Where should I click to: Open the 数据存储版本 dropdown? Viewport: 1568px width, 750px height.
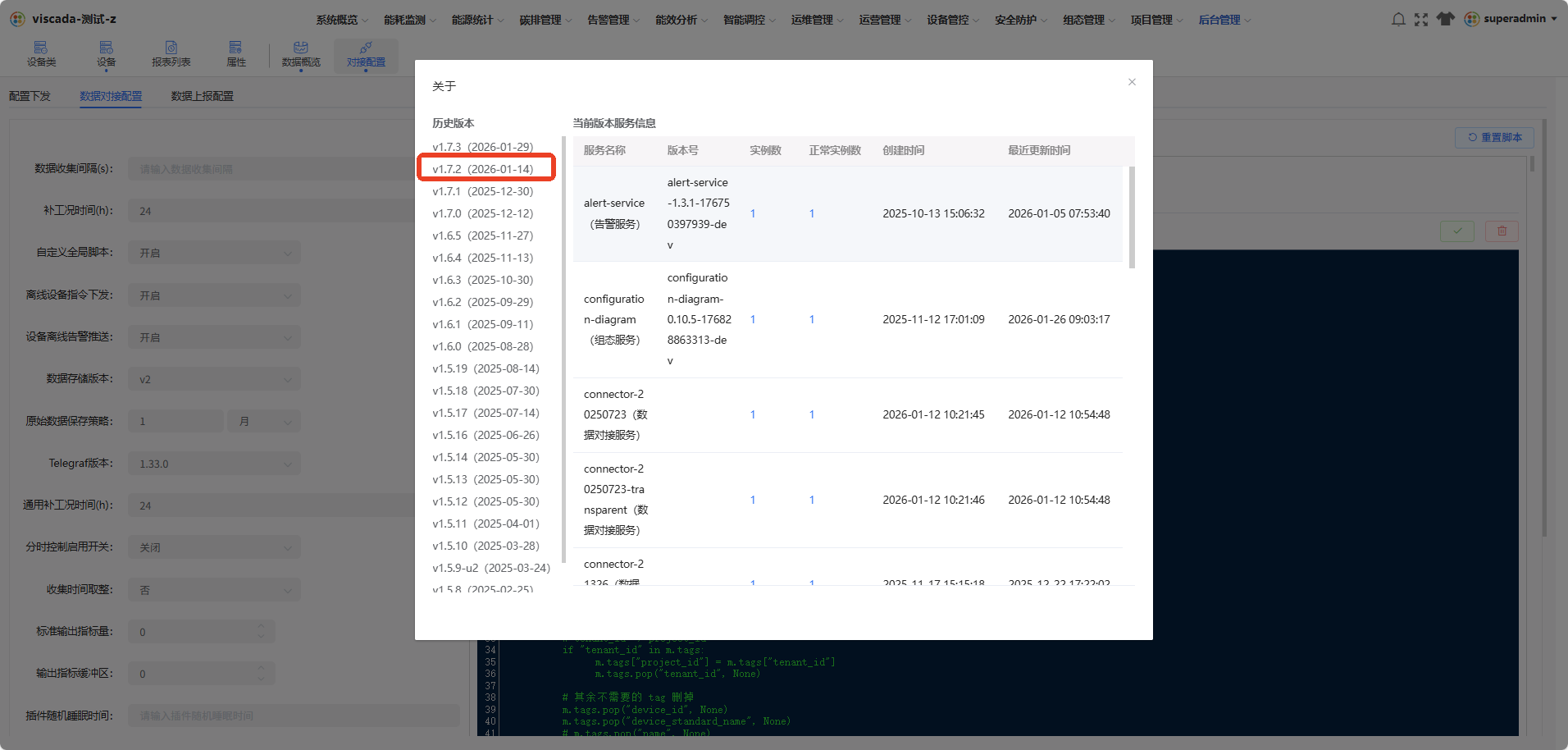pyautogui.click(x=214, y=379)
